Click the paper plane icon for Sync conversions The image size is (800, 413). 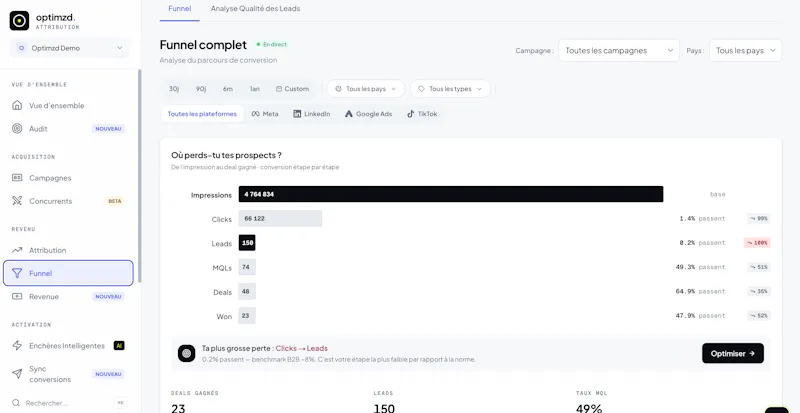(x=17, y=374)
